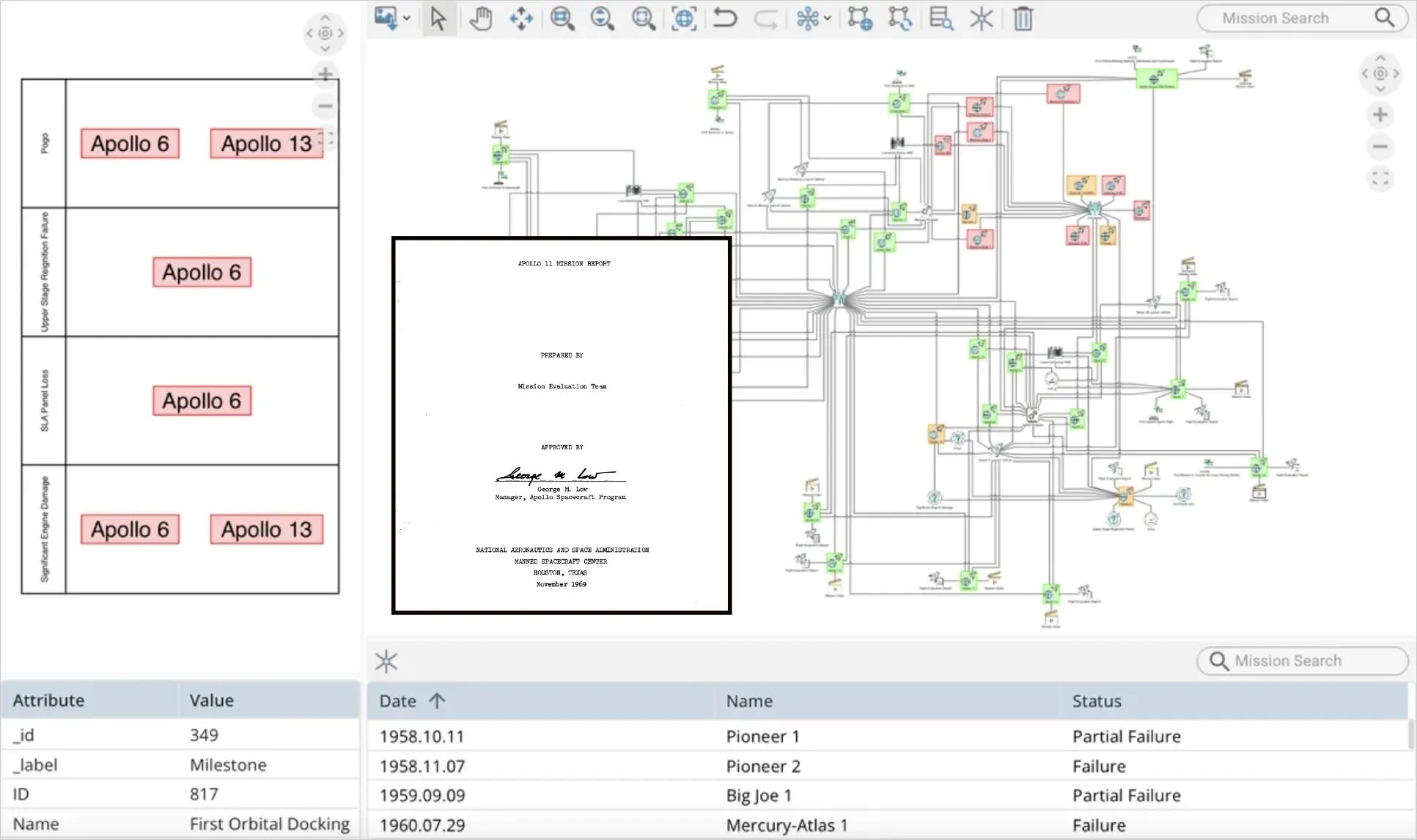Fit the main graph using the corner-brackets icon
Screen dimensions: 1417x840
click(1380, 178)
